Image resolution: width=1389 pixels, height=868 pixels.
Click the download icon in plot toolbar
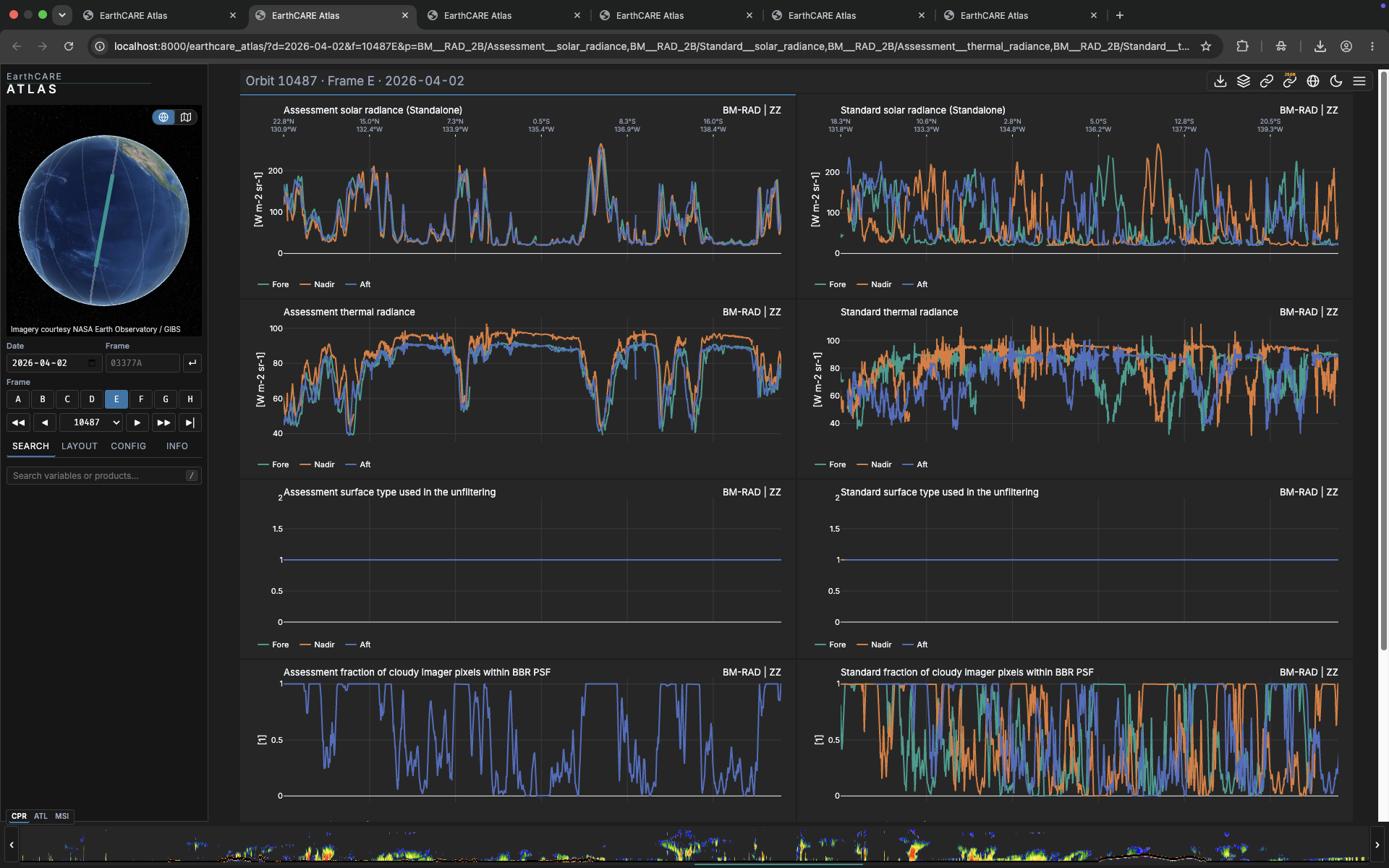[x=1220, y=81]
